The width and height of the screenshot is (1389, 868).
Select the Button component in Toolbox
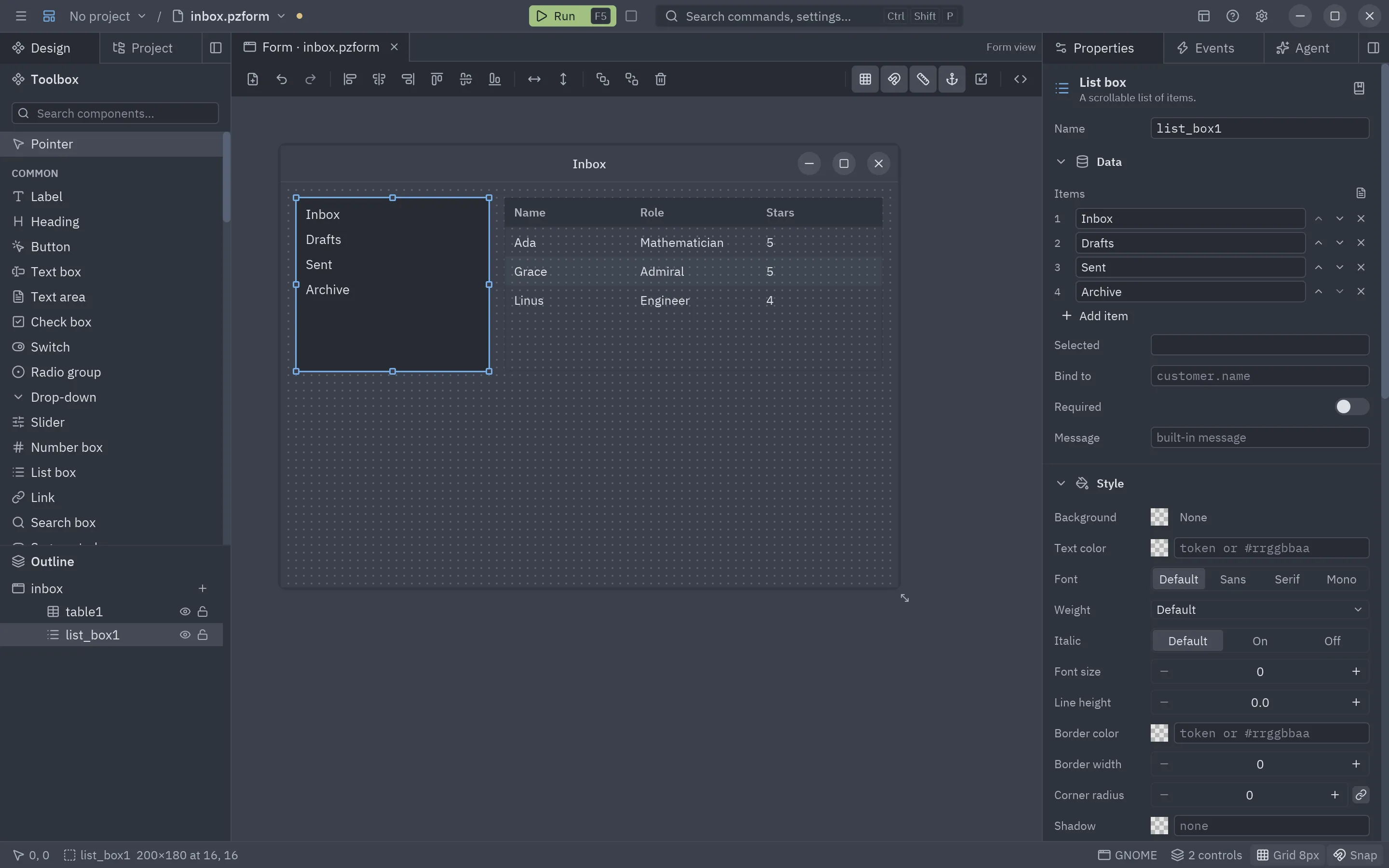tap(111, 246)
